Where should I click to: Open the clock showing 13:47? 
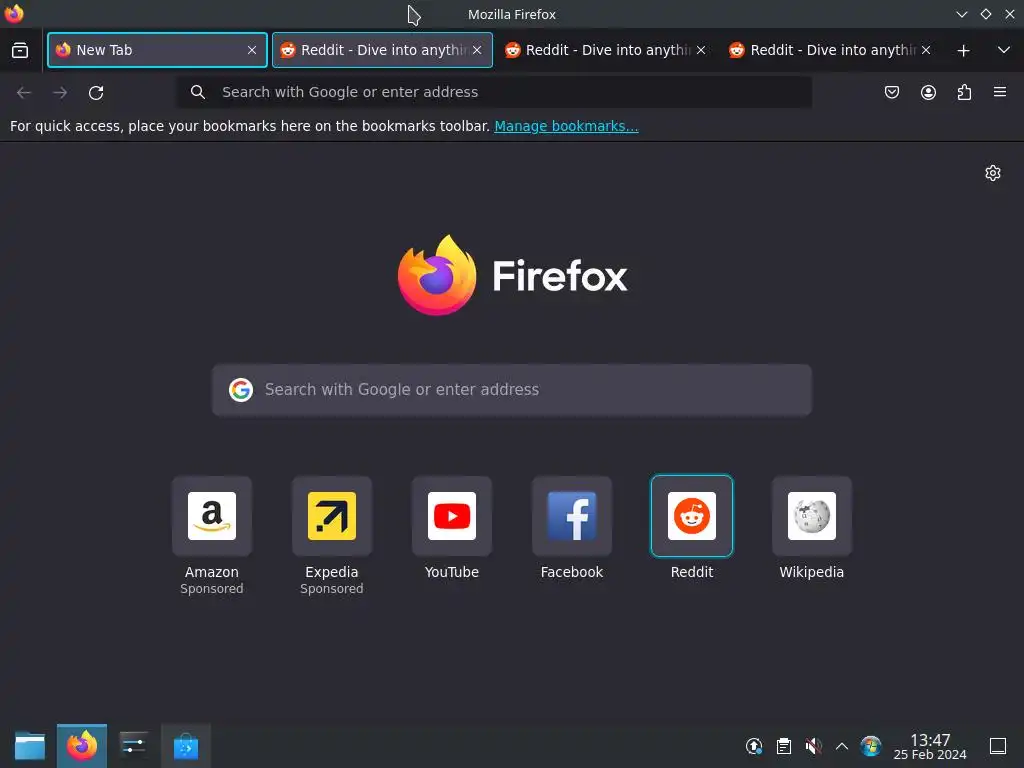[930, 746]
